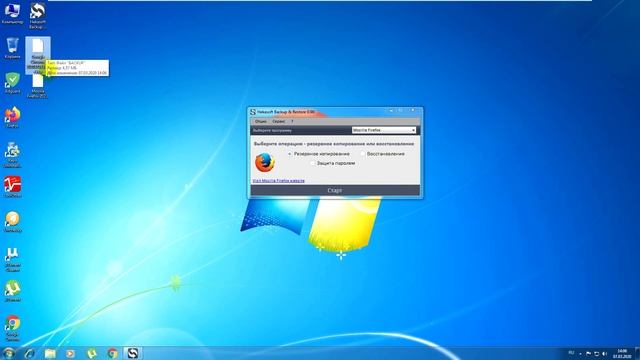Launch Firefox from the desktop shortcut

pyautogui.click(x=12, y=118)
